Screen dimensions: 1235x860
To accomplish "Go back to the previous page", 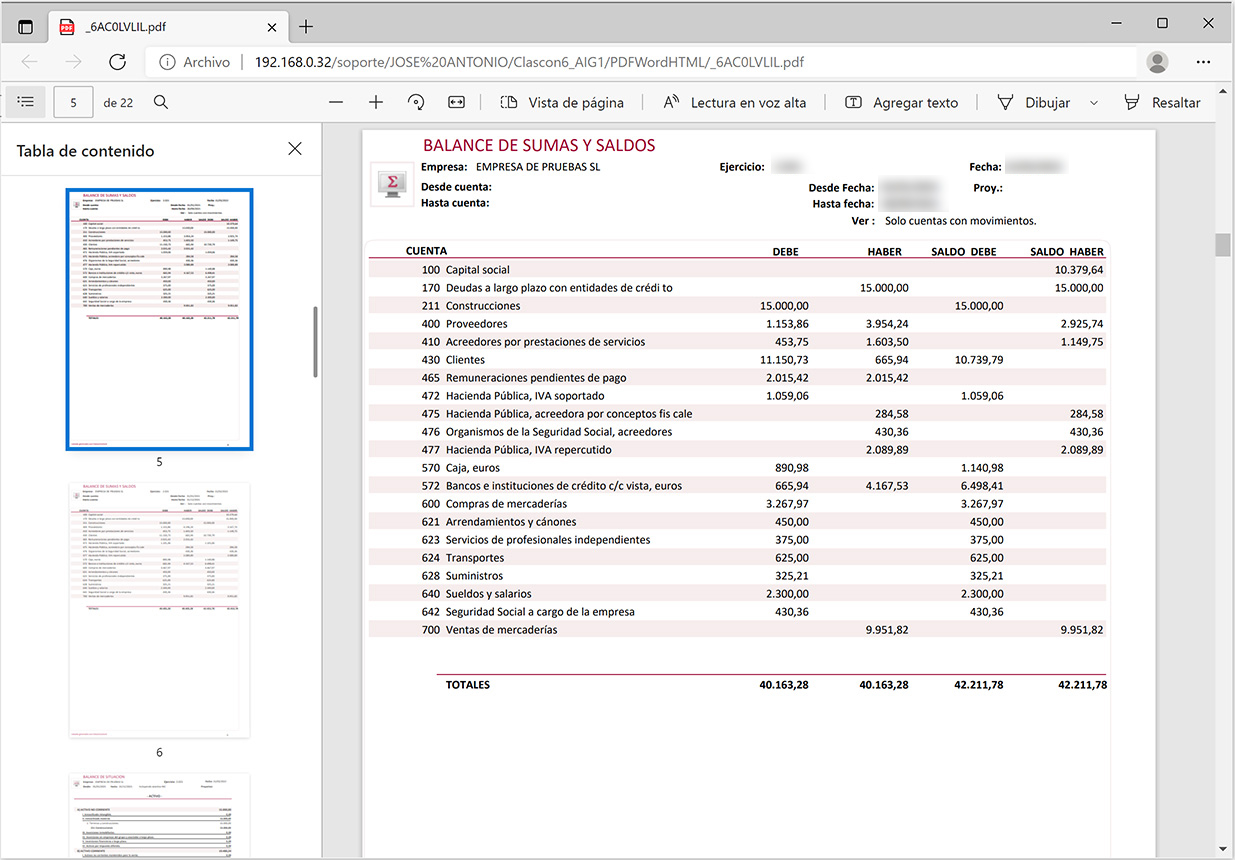I will tap(29, 62).
